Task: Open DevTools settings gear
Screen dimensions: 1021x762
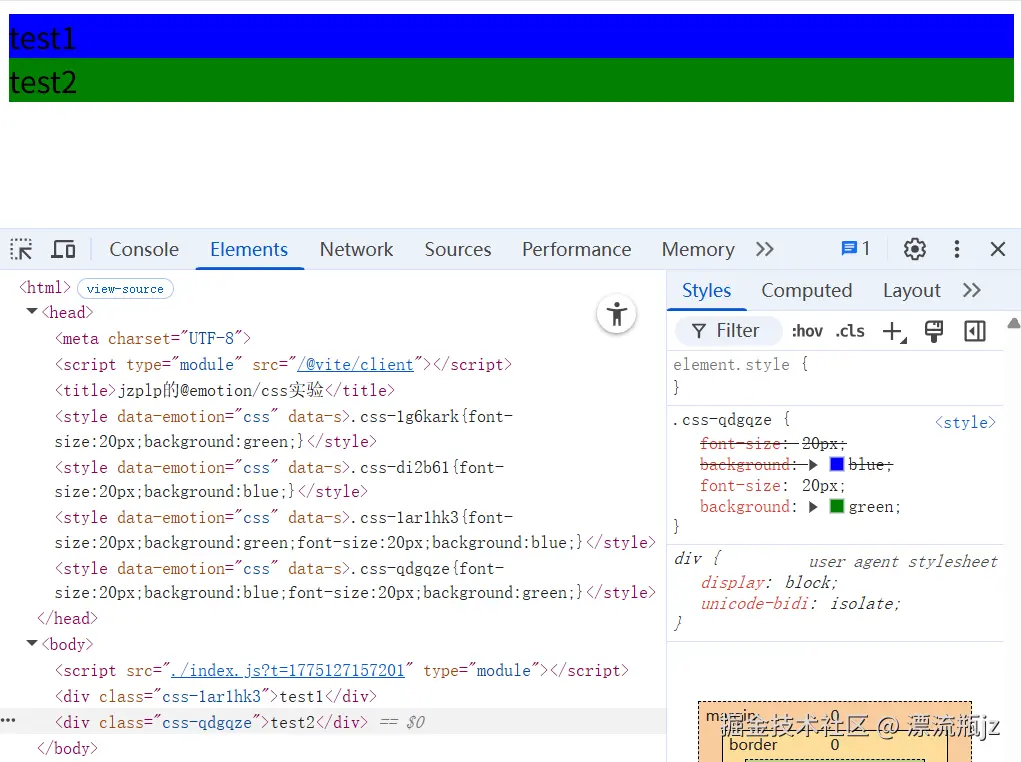Action: [x=914, y=249]
